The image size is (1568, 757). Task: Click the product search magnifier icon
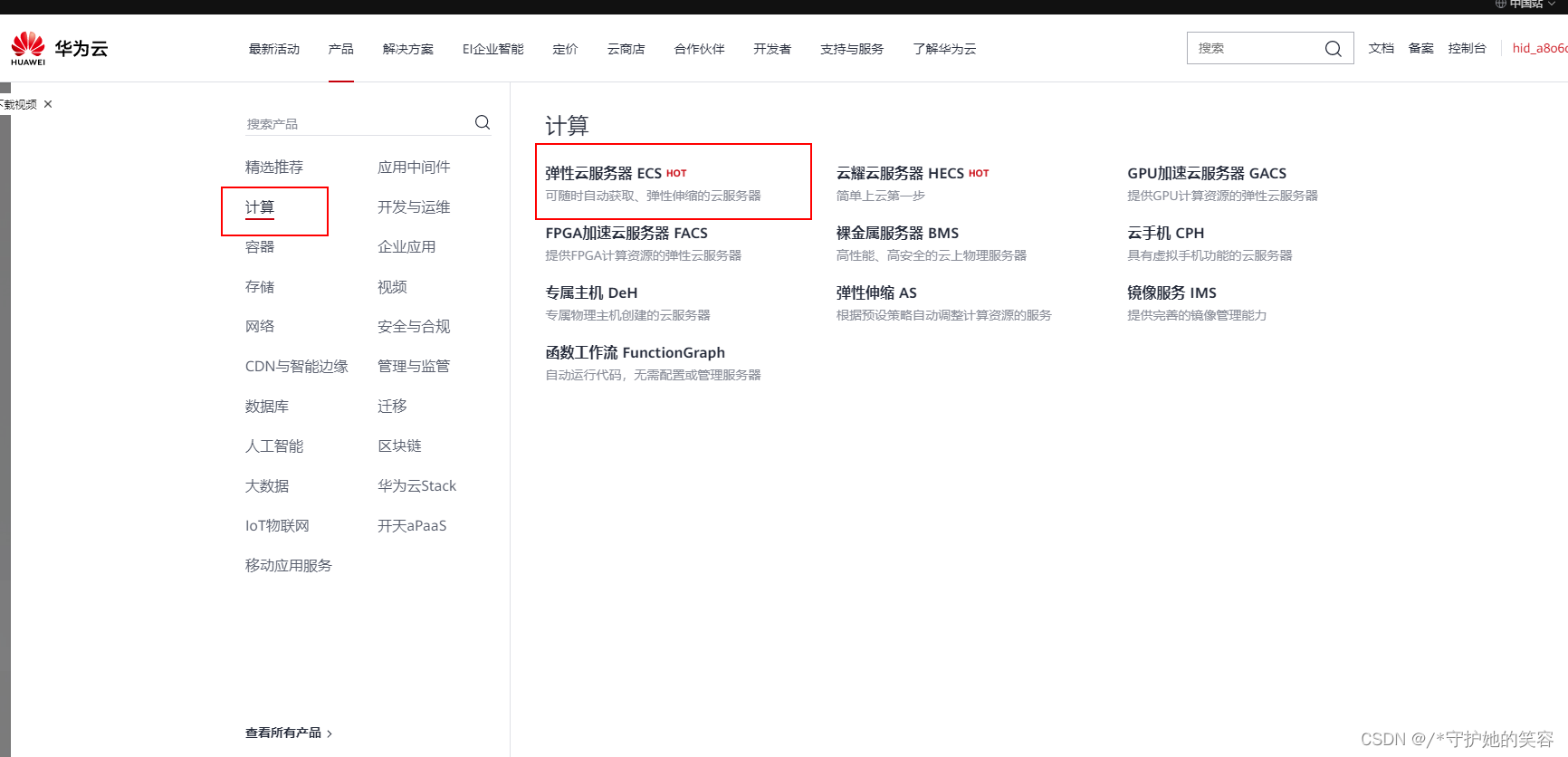pos(483,122)
